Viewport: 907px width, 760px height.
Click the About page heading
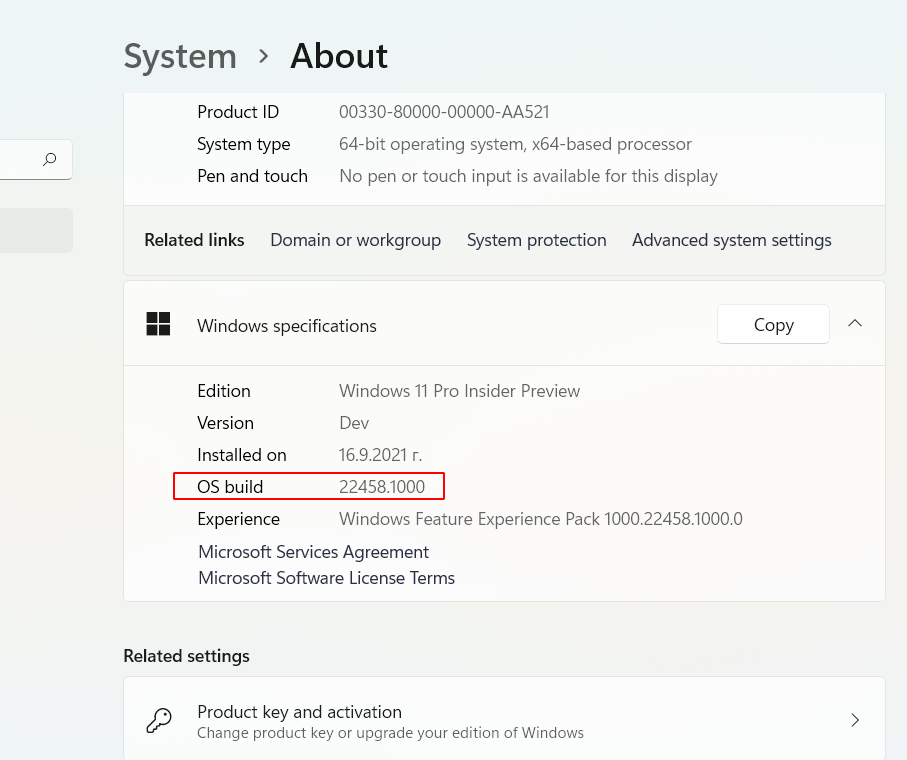pyautogui.click(x=339, y=57)
